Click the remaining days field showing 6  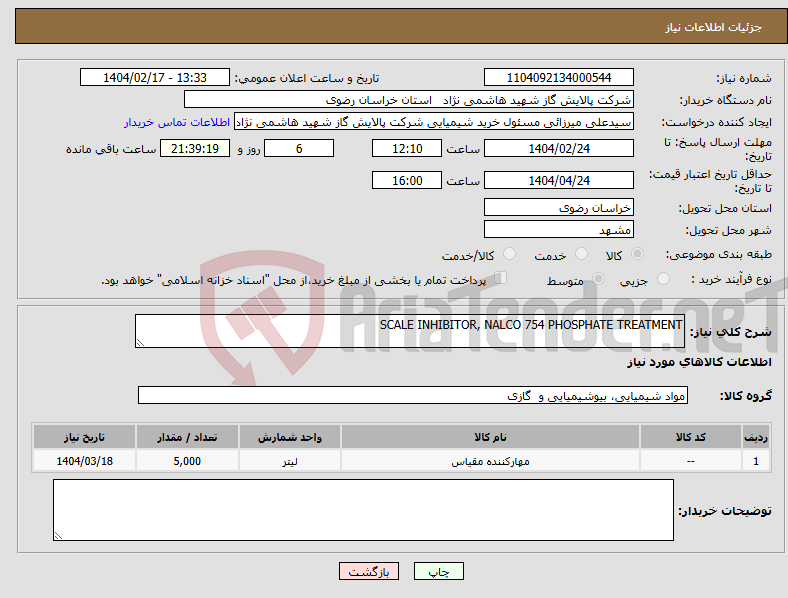299,148
